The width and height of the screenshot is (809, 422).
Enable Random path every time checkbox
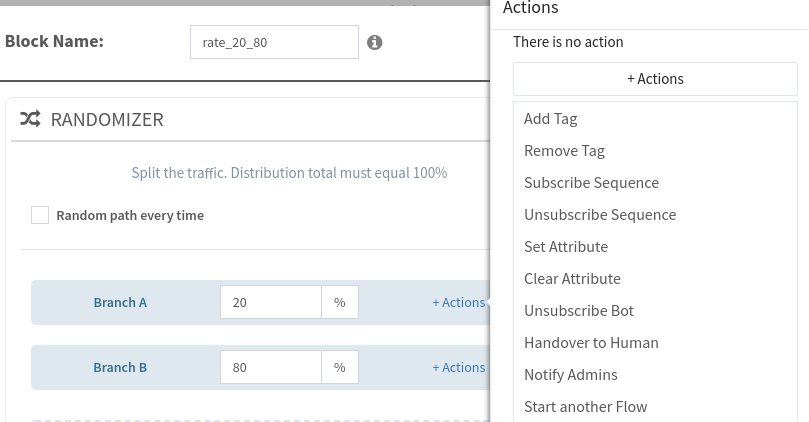click(40, 215)
